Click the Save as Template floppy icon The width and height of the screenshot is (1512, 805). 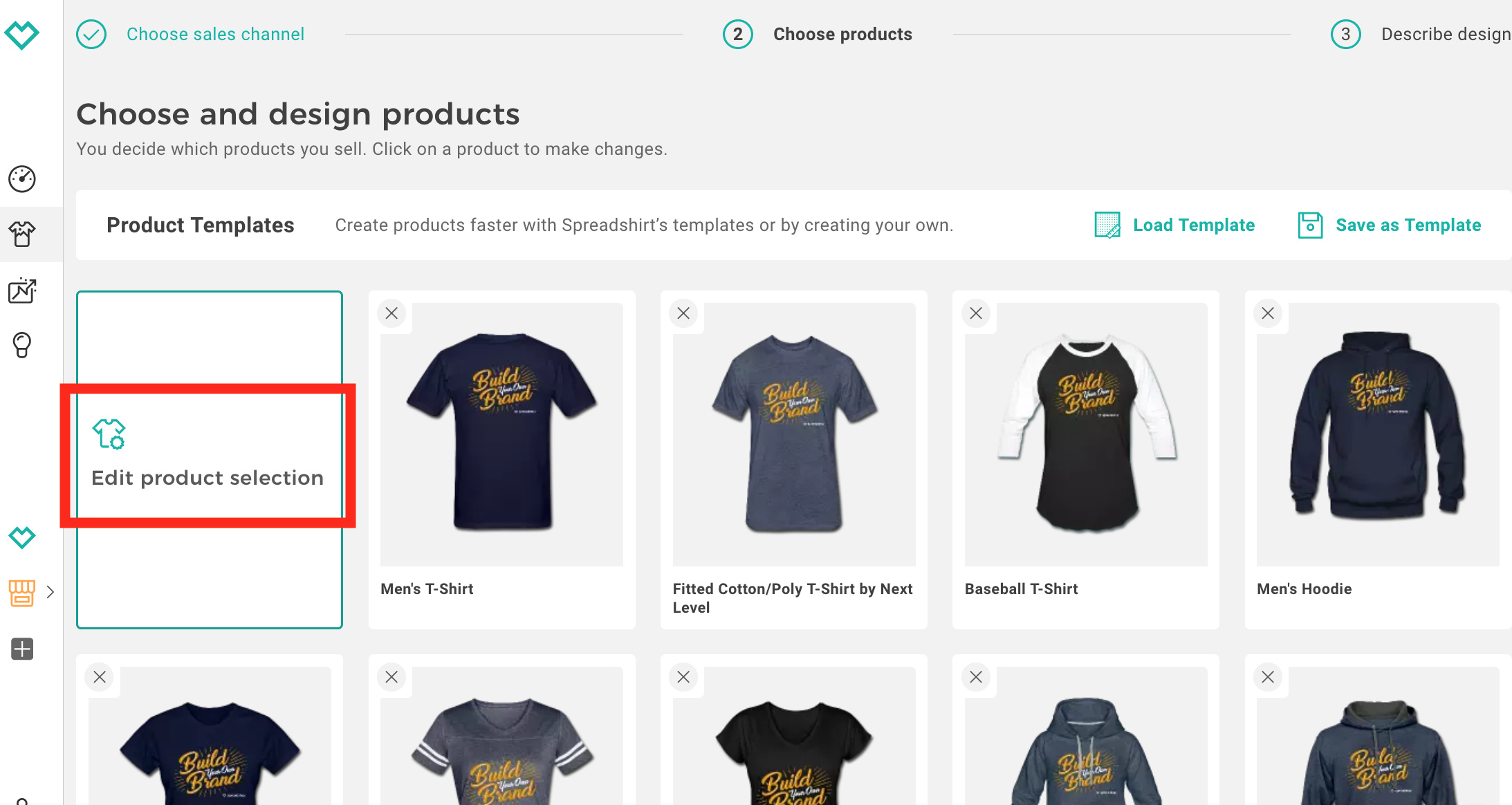1310,225
